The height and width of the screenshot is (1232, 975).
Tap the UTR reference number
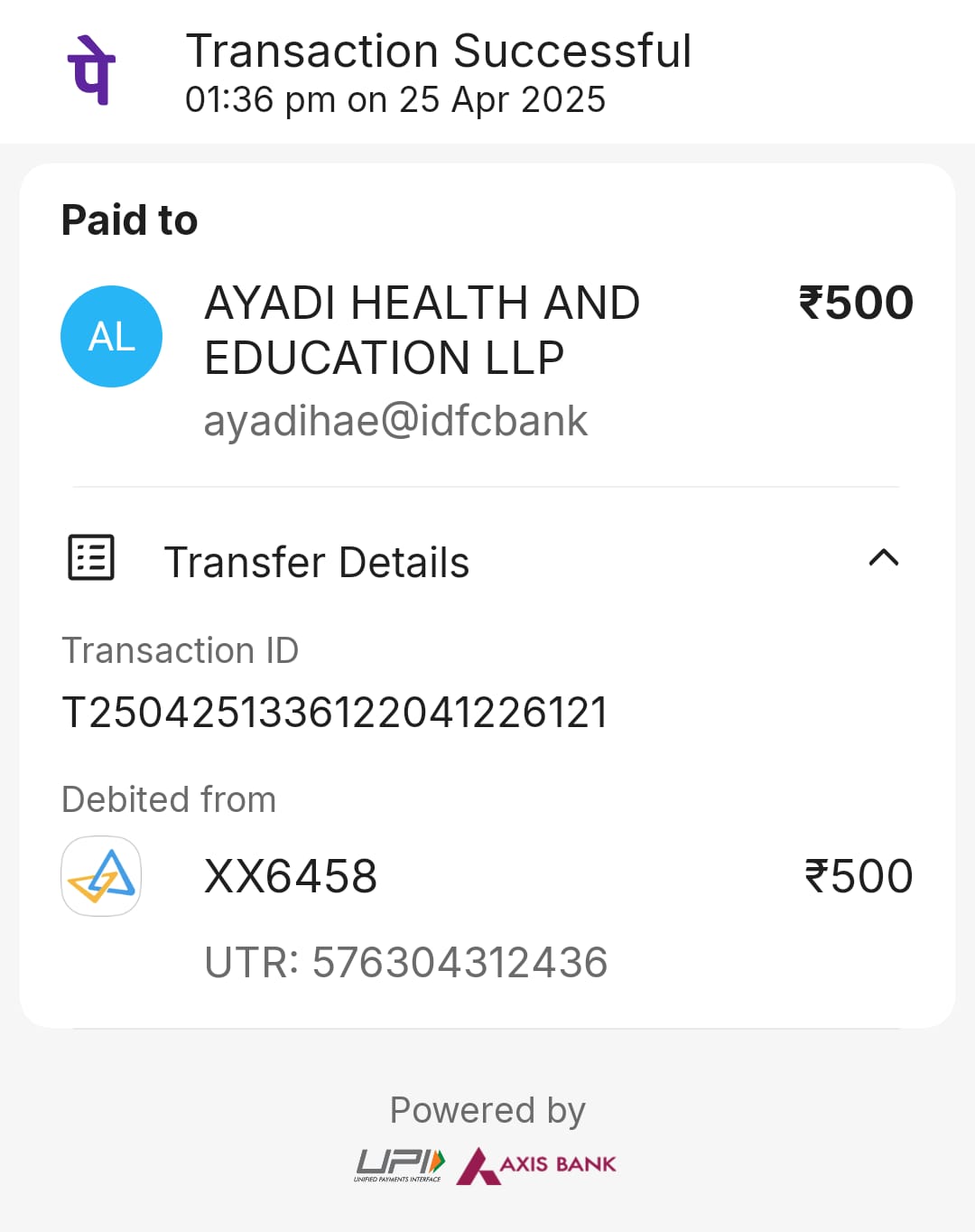pyautogui.click(x=405, y=962)
